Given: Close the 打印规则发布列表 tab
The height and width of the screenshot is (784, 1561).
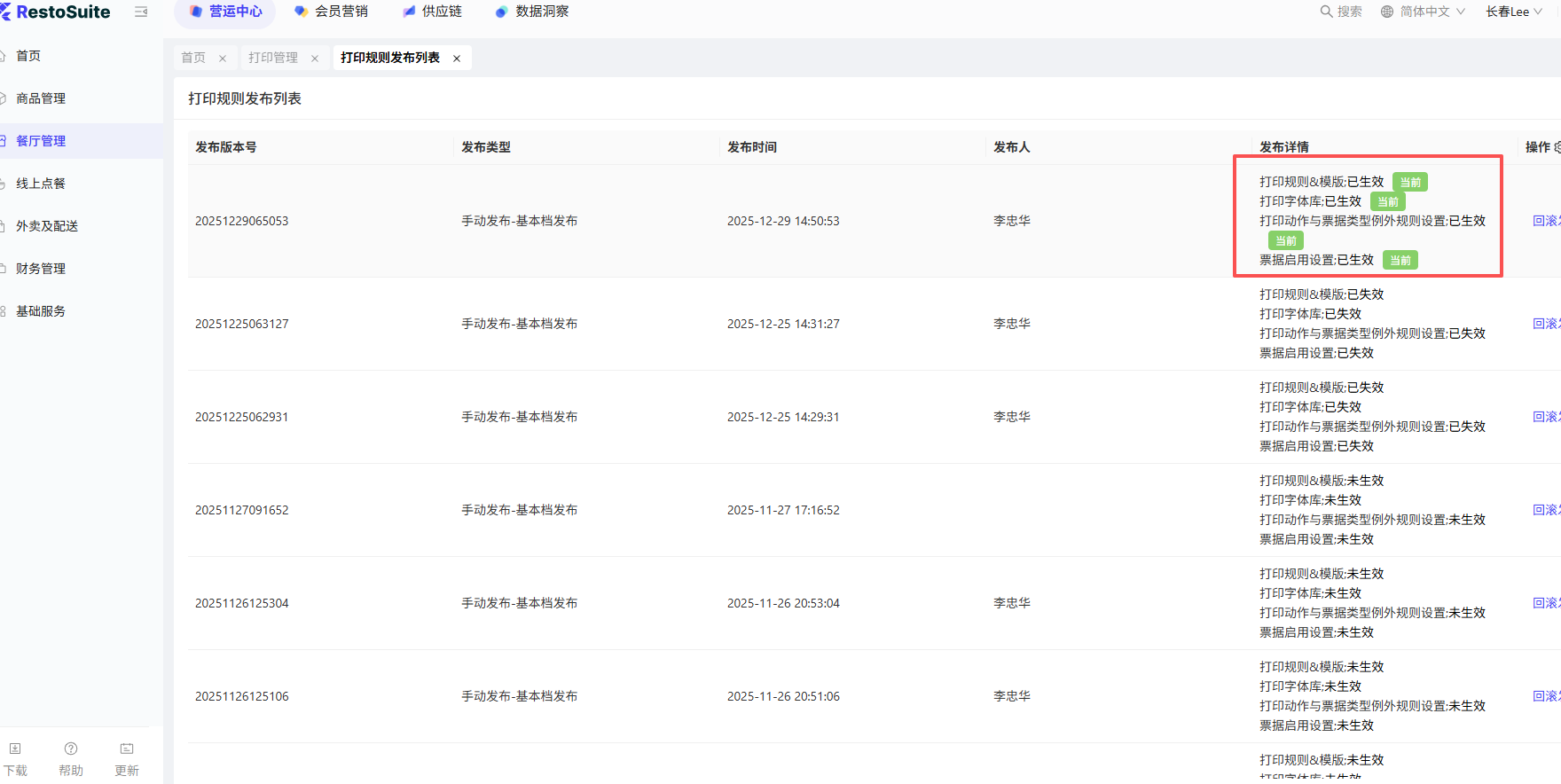Looking at the screenshot, I should point(457,59).
